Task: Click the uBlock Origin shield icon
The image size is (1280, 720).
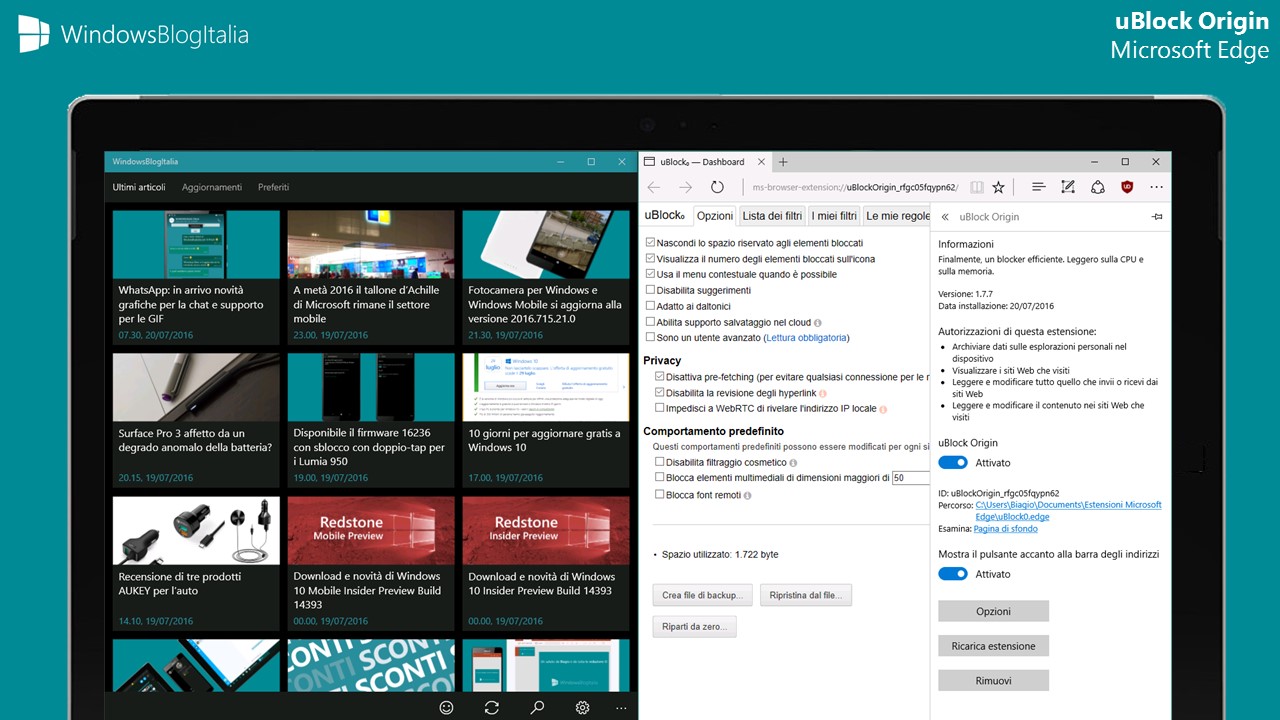Action: pos(1127,187)
